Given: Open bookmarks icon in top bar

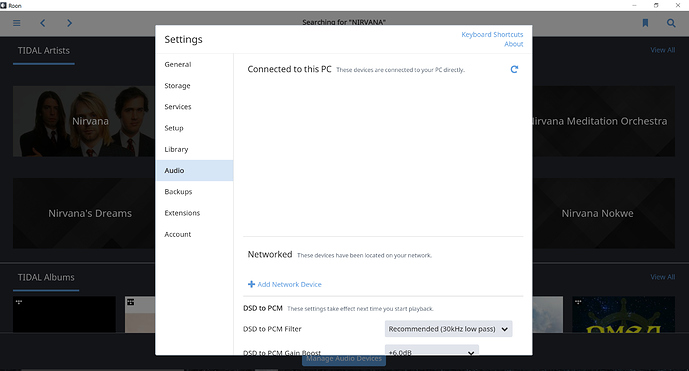Looking at the screenshot, I should (645, 23).
